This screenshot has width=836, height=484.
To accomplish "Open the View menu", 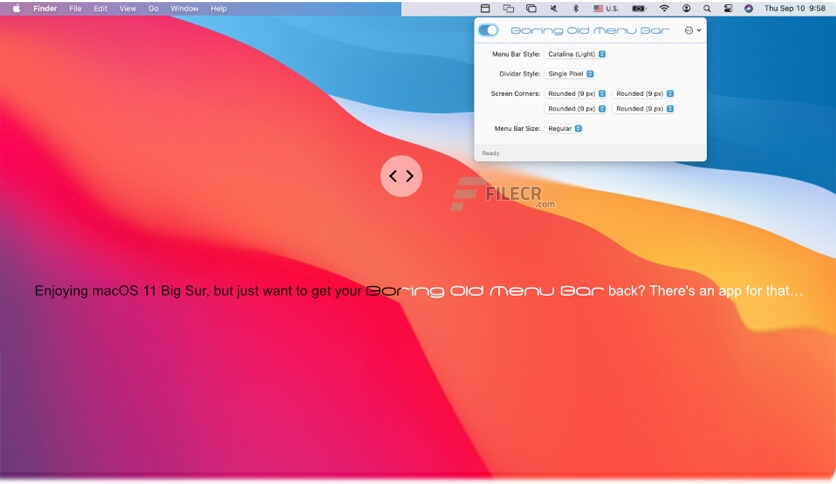I will (127, 9).
